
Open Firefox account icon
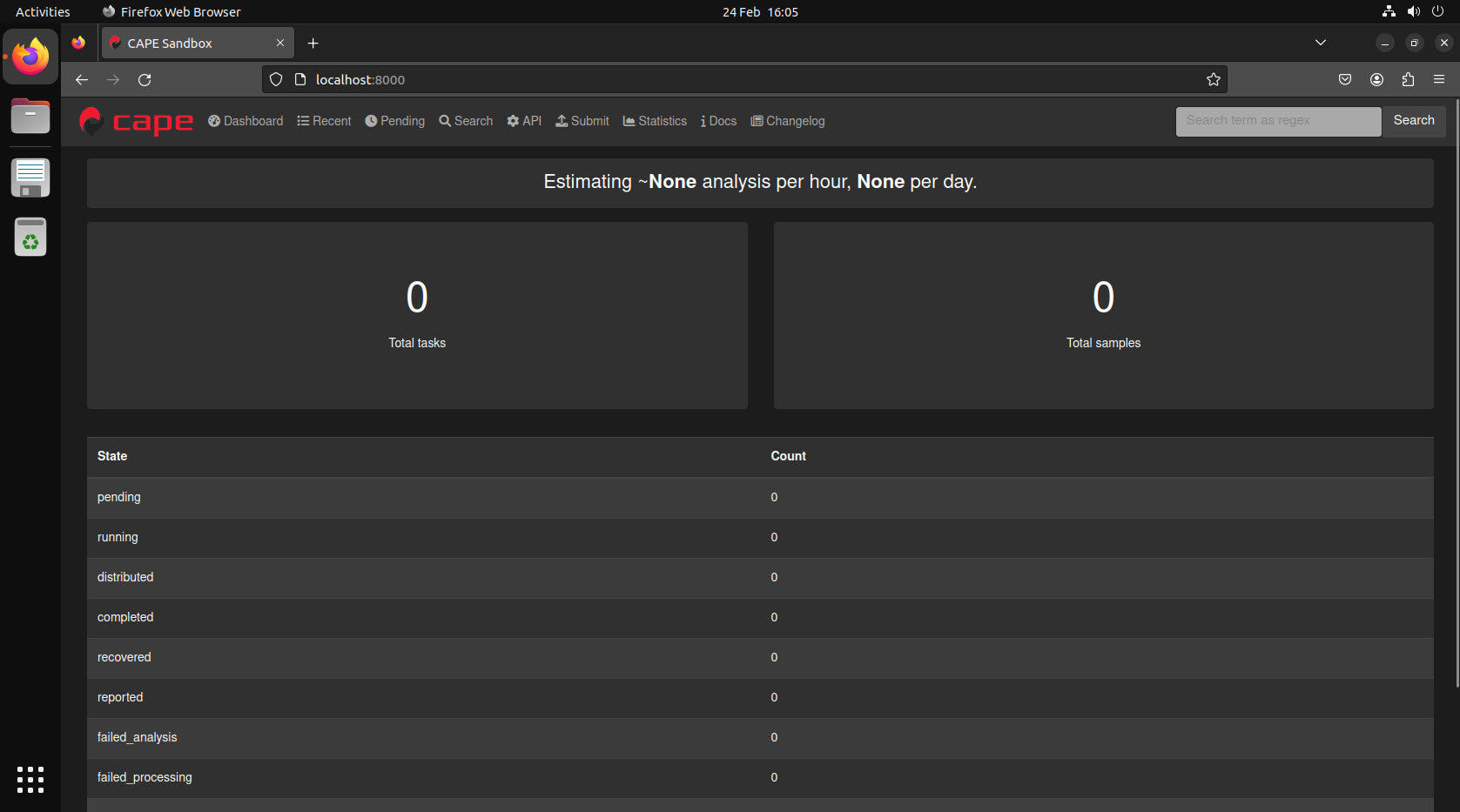1376,80
